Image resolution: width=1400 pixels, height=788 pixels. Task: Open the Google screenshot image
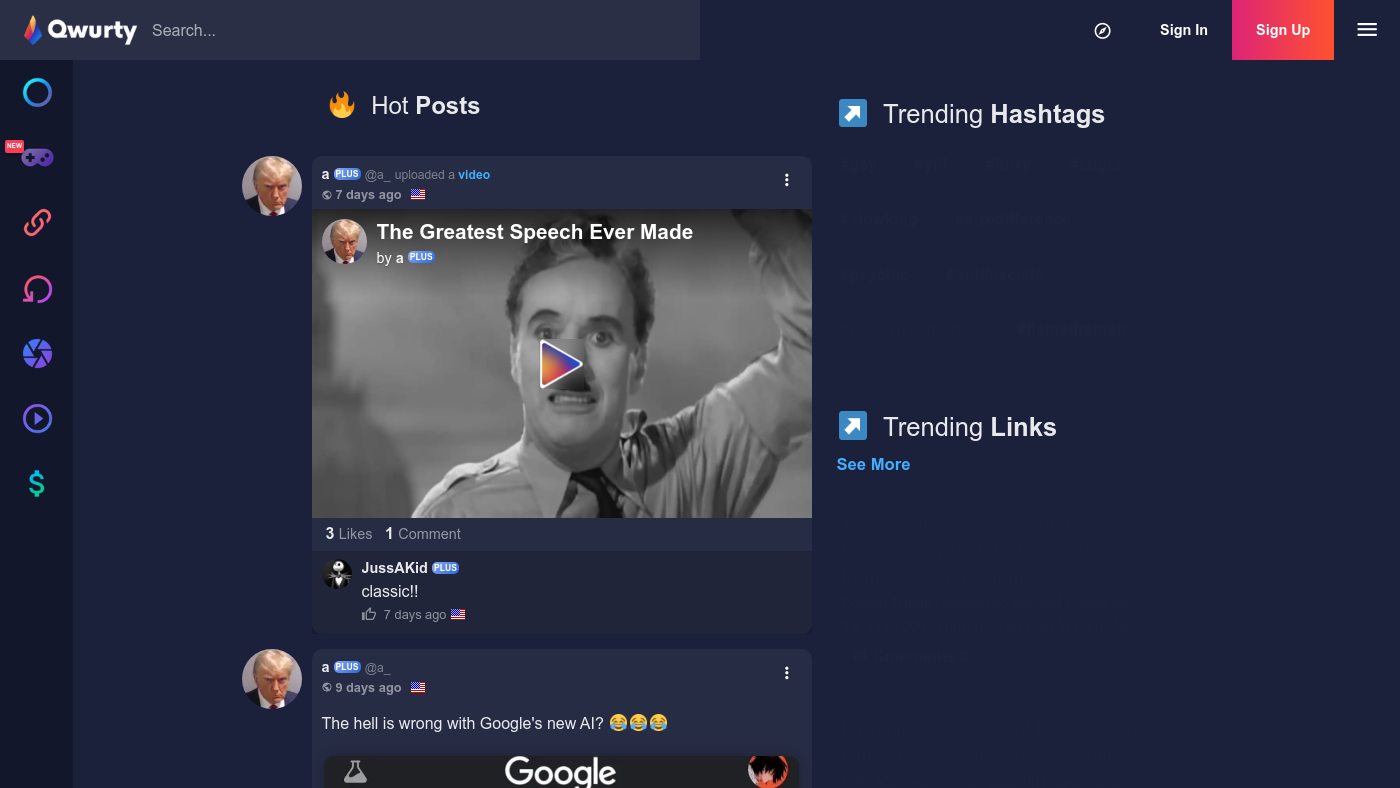[x=561, y=771]
